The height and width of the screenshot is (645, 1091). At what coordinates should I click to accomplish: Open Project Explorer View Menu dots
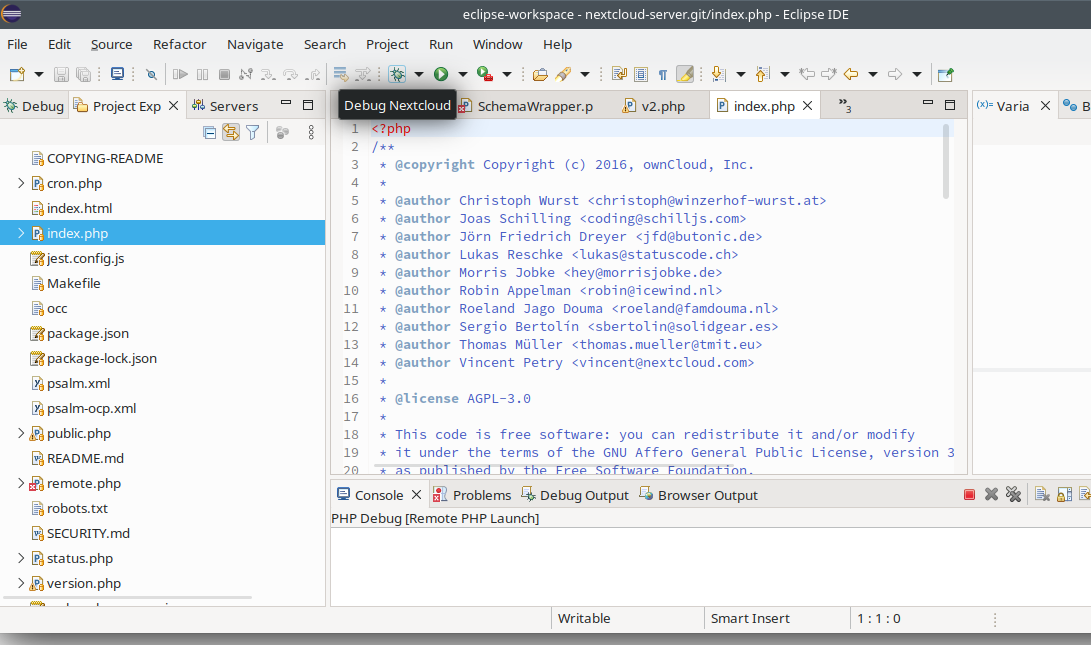click(x=311, y=132)
